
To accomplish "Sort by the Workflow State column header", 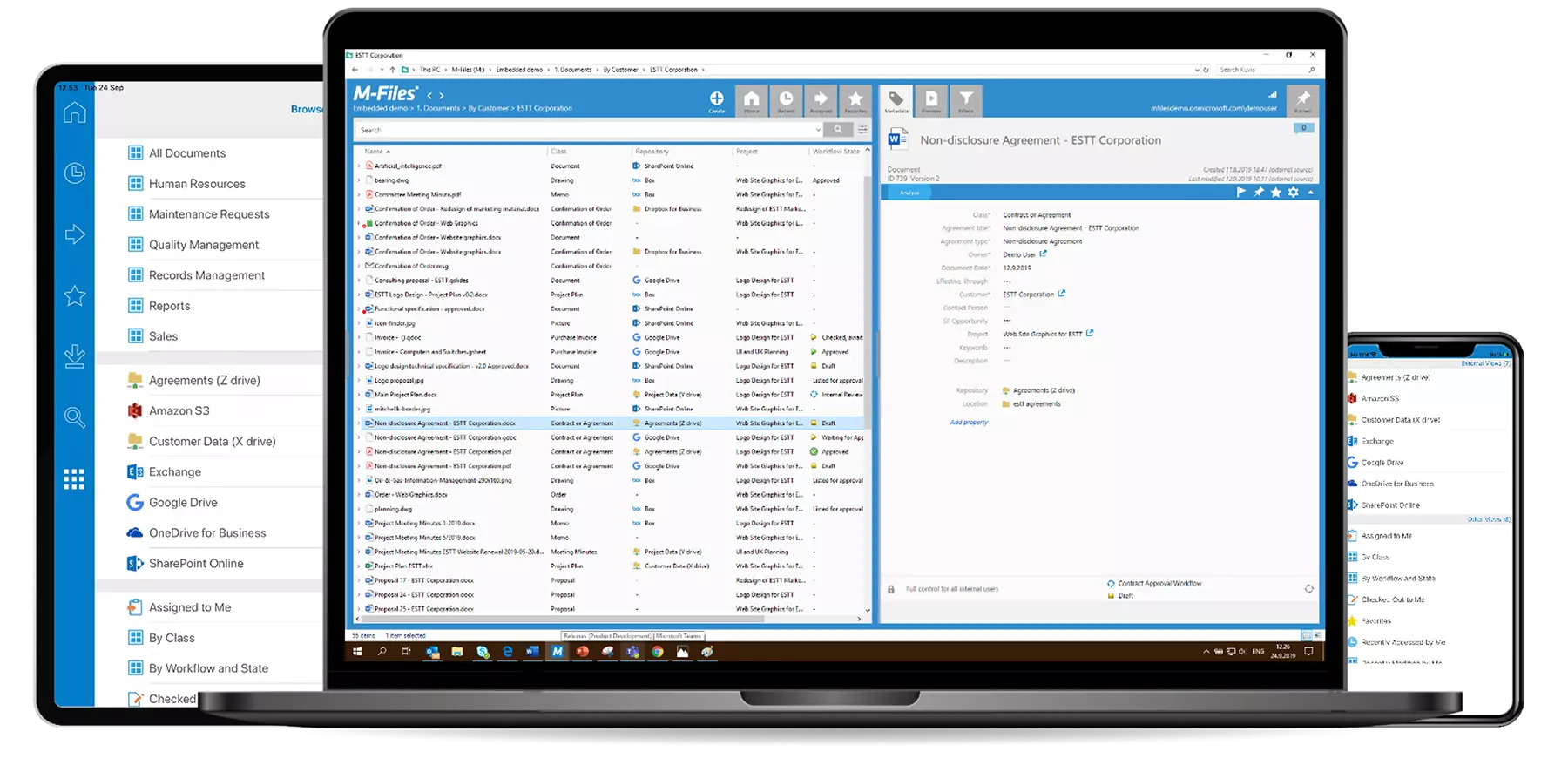I will [835, 152].
